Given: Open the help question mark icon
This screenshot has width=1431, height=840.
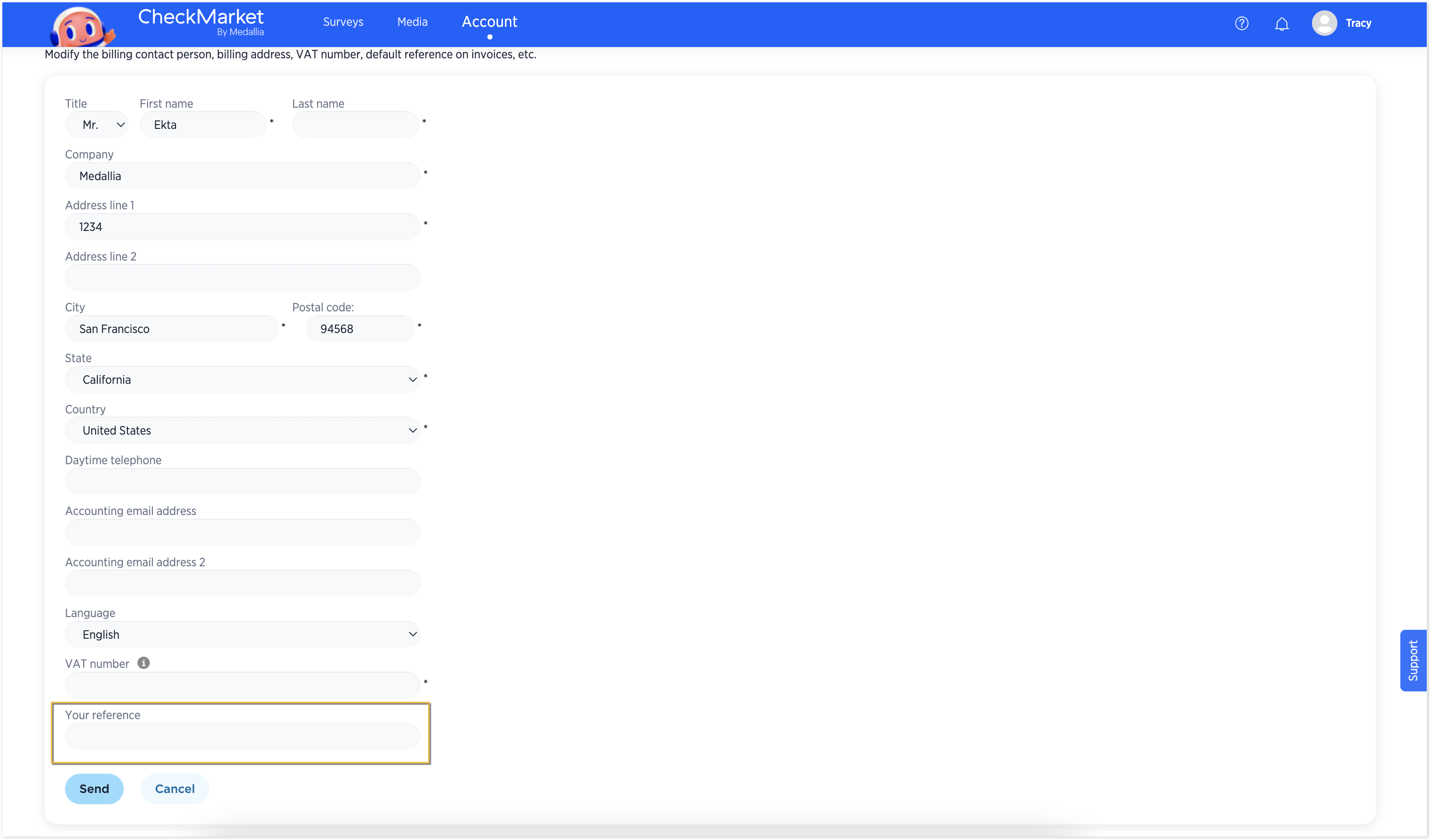Looking at the screenshot, I should coord(1241,23).
